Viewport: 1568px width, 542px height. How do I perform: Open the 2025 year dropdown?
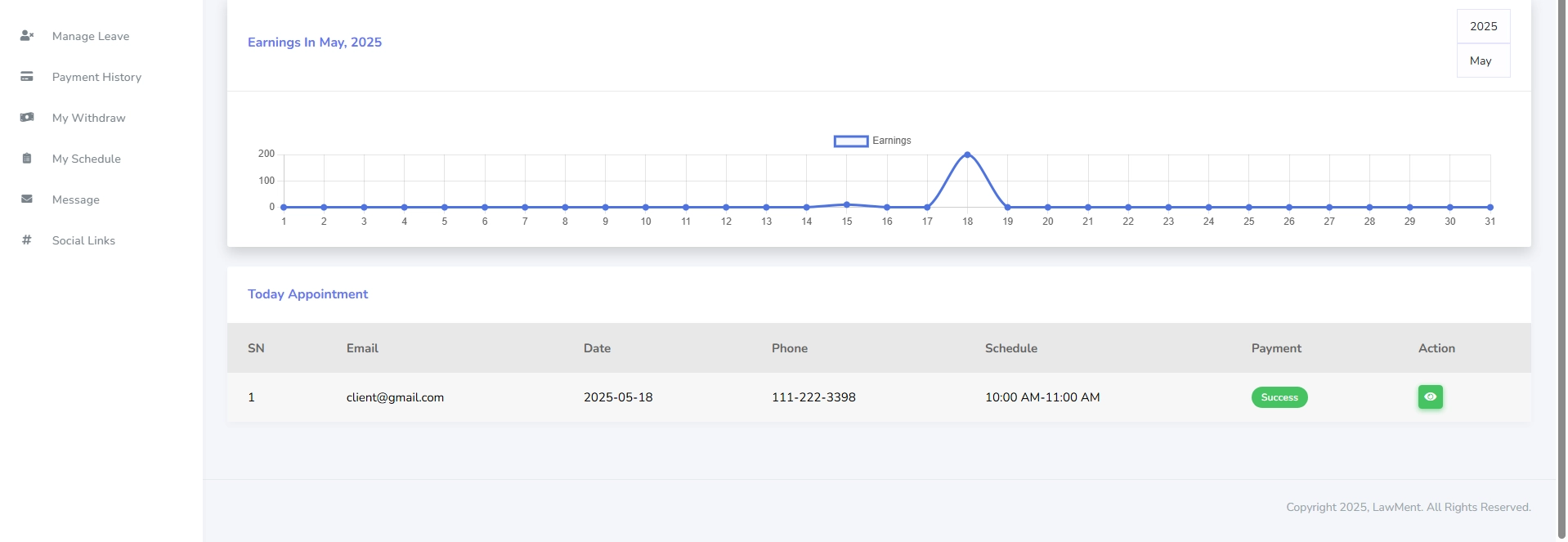tap(1483, 26)
